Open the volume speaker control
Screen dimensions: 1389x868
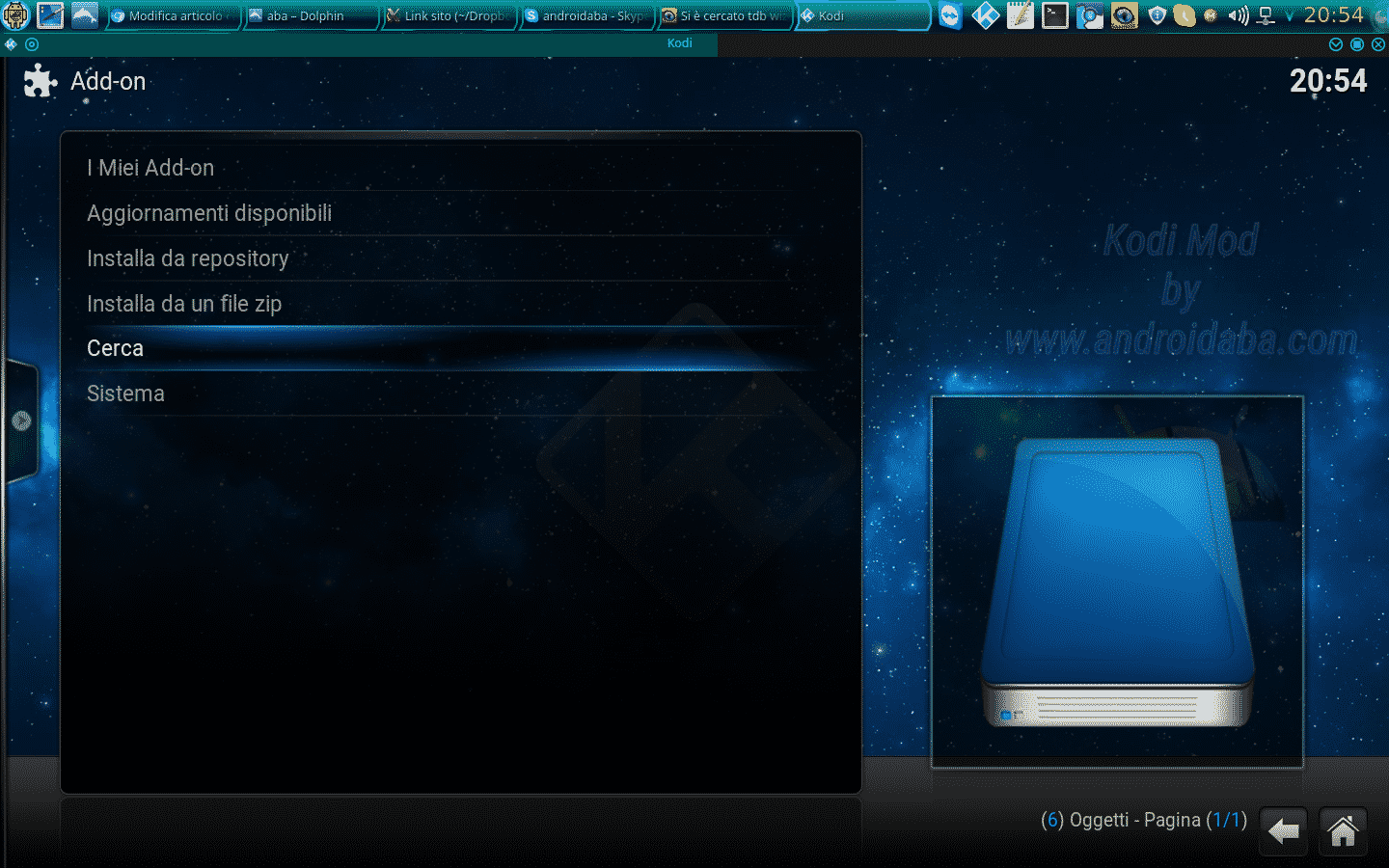click(x=1239, y=15)
